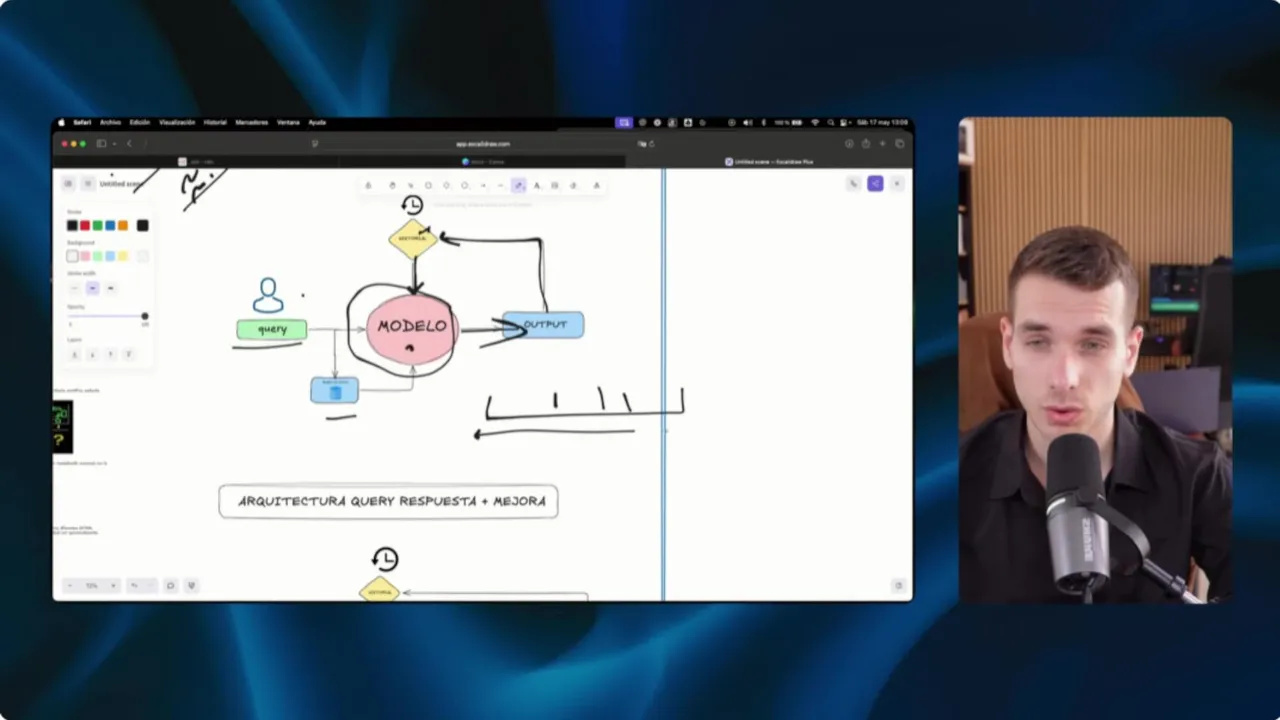This screenshot has height=720, width=1280.
Task: Open the sidebar list icon beside scene name
Action: pyautogui.click(x=88, y=184)
